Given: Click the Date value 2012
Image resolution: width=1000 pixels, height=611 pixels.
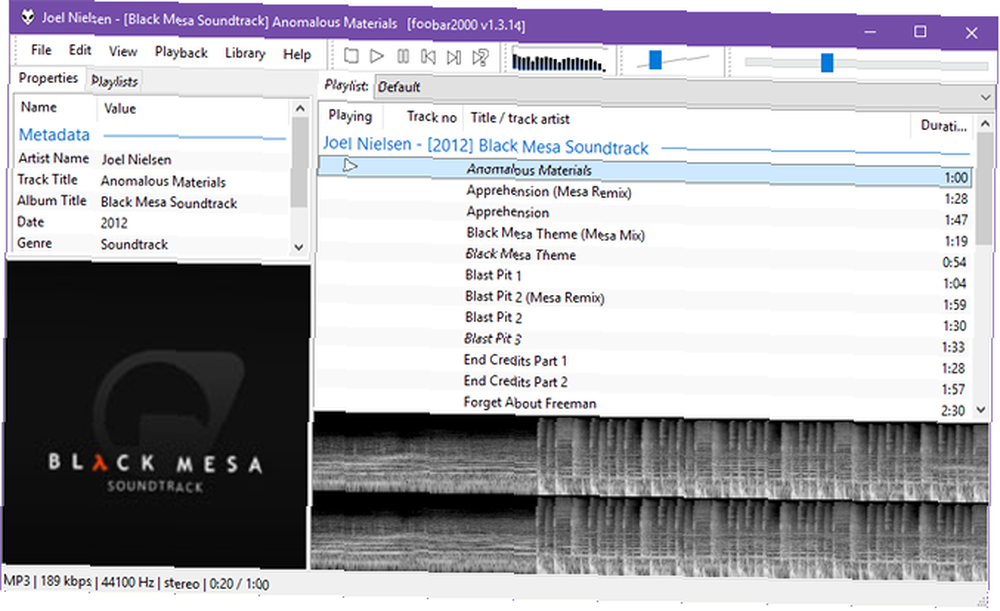Looking at the screenshot, I should (x=114, y=223).
